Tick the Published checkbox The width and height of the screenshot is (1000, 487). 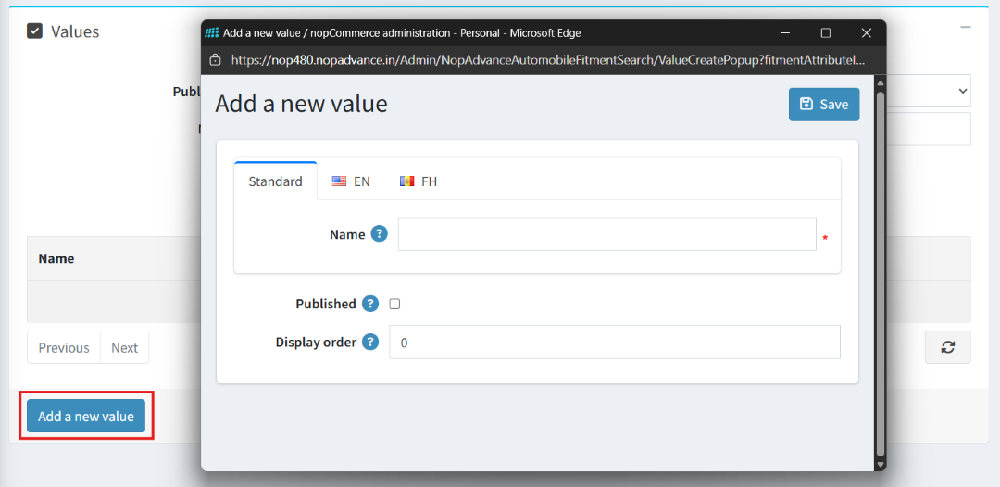(395, 304)
